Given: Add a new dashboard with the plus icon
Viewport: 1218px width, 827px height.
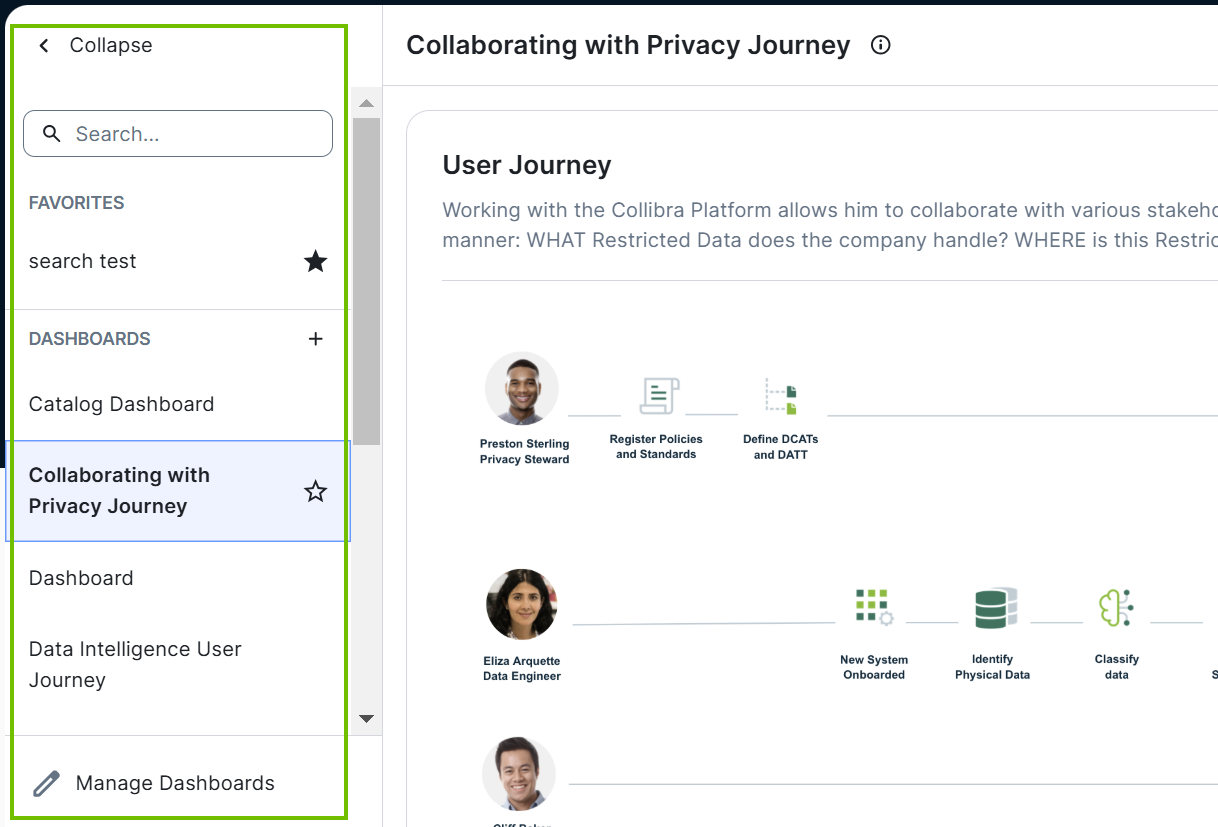Looking at the screenshot, I should coord(315,339).
